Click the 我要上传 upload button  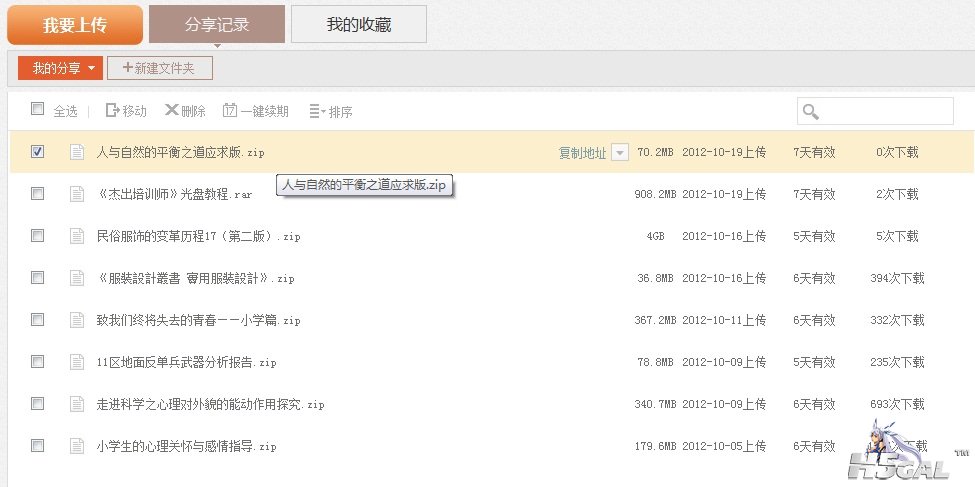74,25
